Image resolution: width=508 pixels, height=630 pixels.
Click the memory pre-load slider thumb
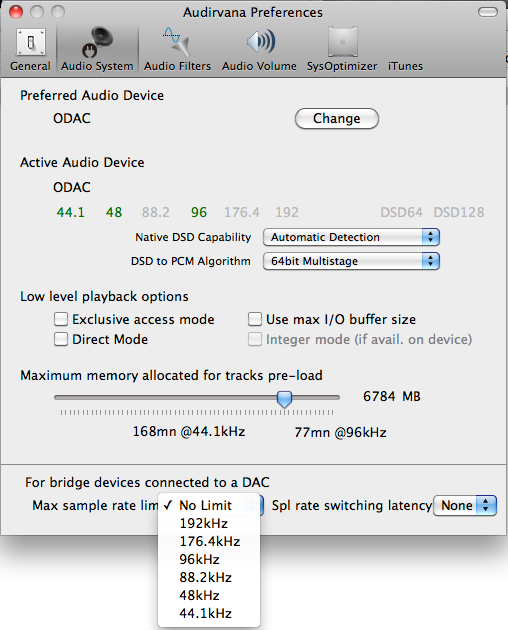coord(285,399)
